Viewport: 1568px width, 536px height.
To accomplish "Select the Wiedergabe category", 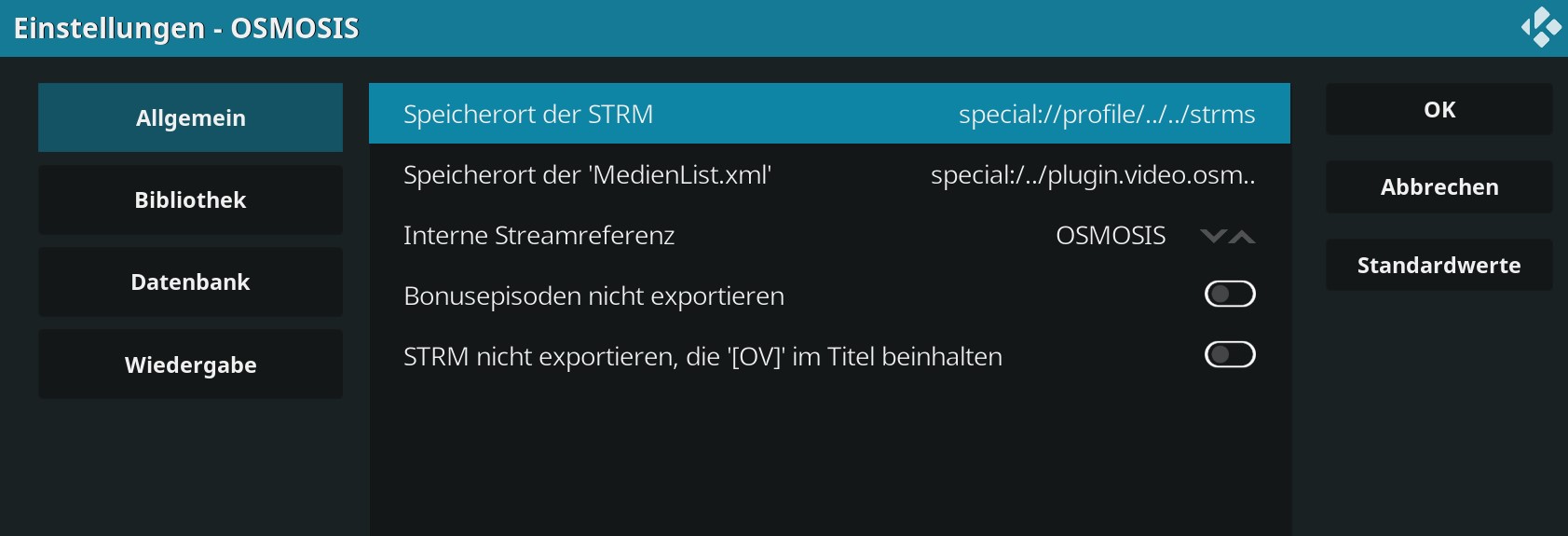I will pos(190,364).
